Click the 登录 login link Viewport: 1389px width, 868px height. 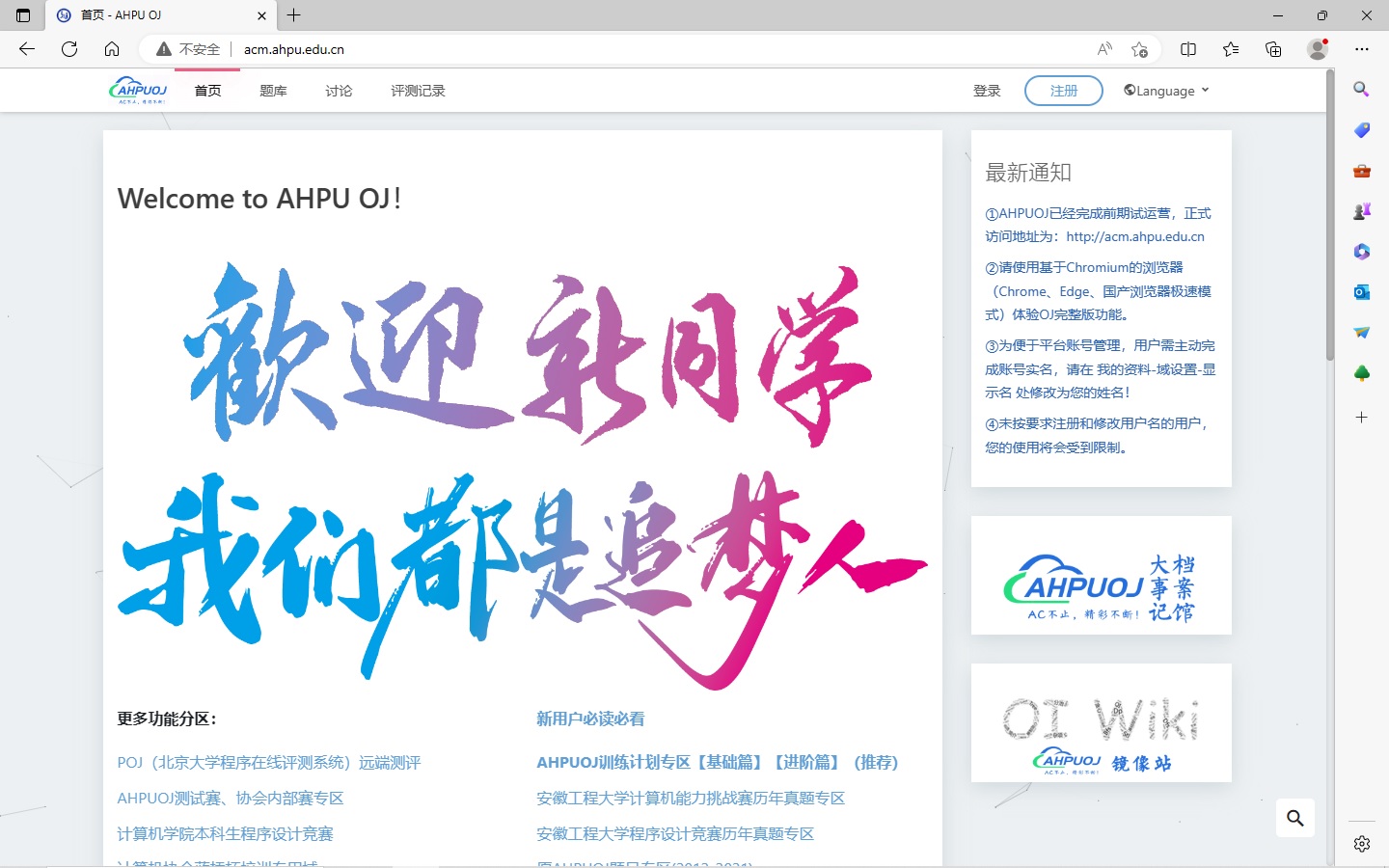tap(987, 91)
